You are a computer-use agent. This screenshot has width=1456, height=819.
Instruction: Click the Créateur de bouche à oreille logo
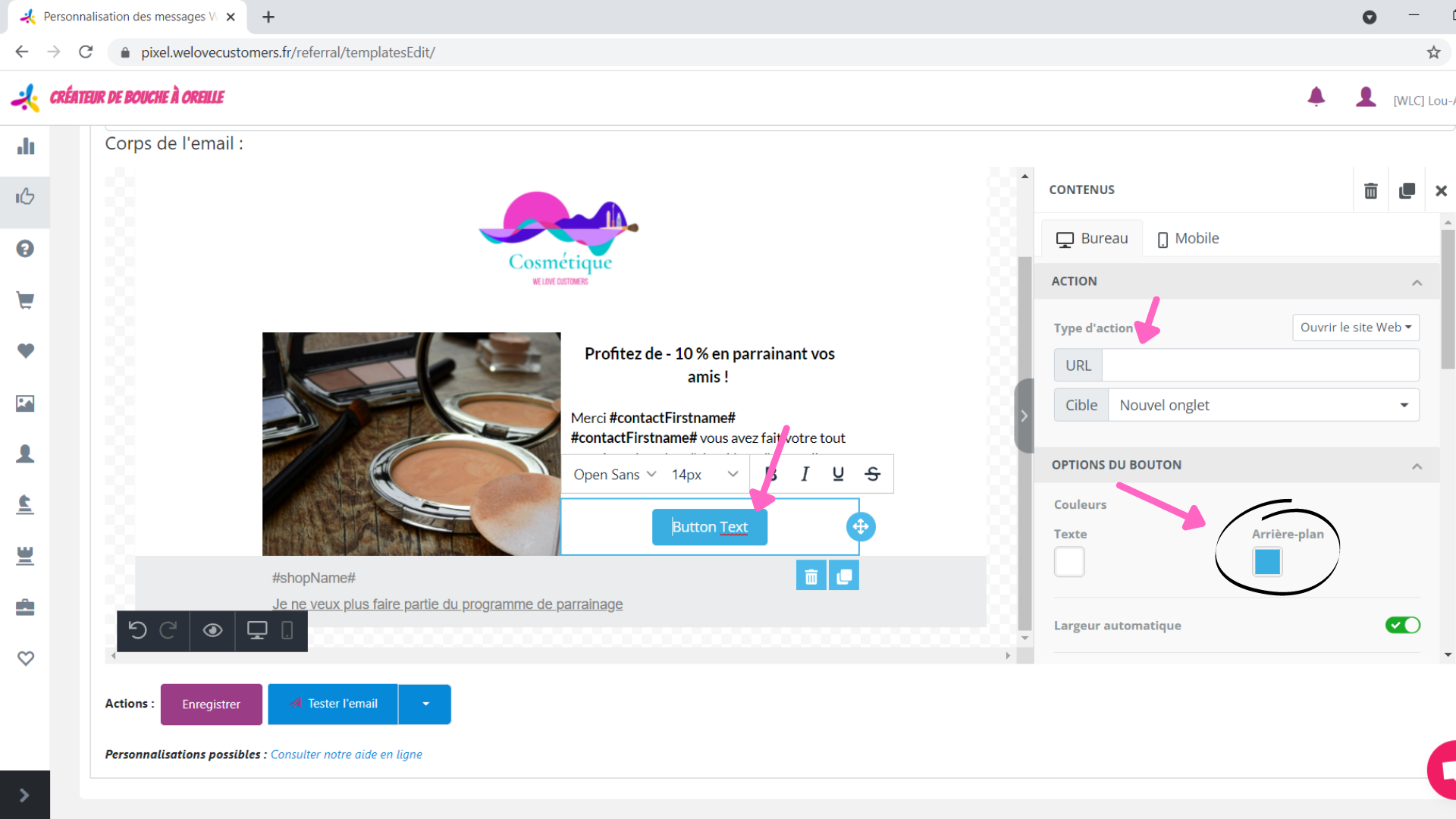[x=118, y=97]
